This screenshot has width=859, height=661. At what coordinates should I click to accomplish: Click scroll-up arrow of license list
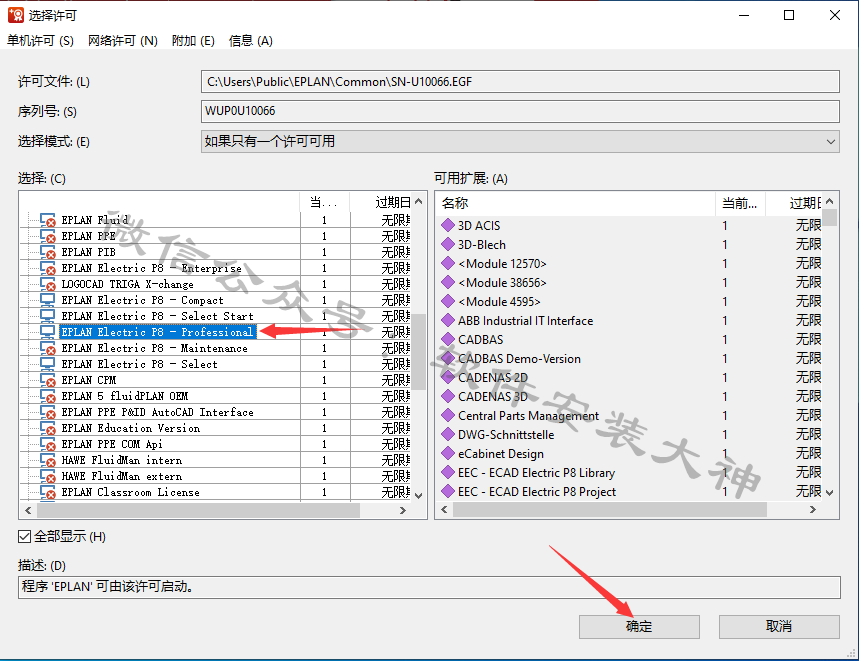[419, 202]
